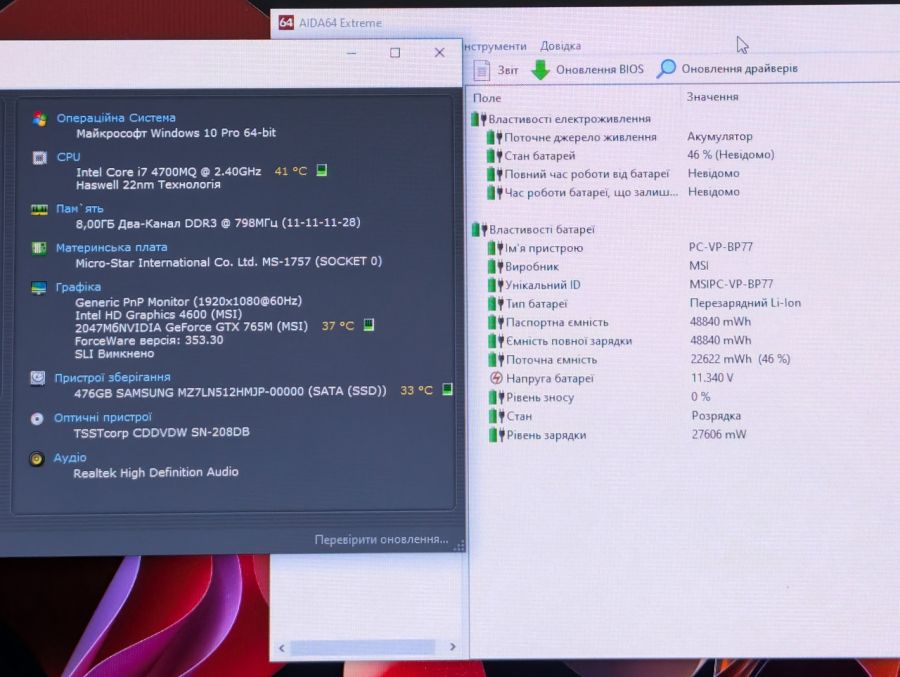Open the Оптичні пристрої section link
This screenshot has height=677, width=900.
pos(103,417)
